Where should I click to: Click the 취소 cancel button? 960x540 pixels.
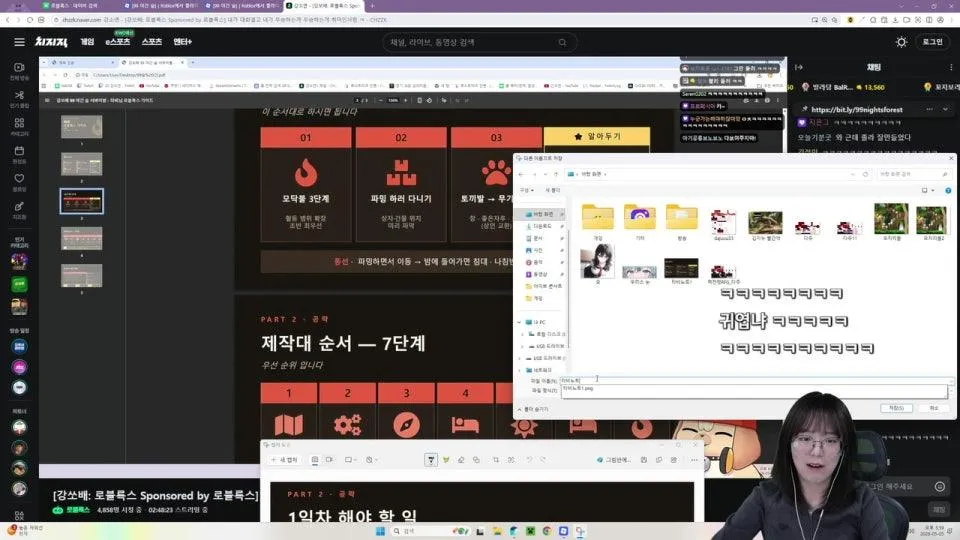[934, 408]
